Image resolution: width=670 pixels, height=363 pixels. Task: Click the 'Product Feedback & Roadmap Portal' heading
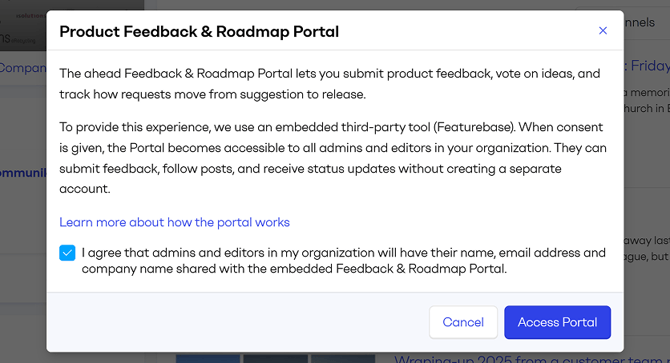click(199, 32)
